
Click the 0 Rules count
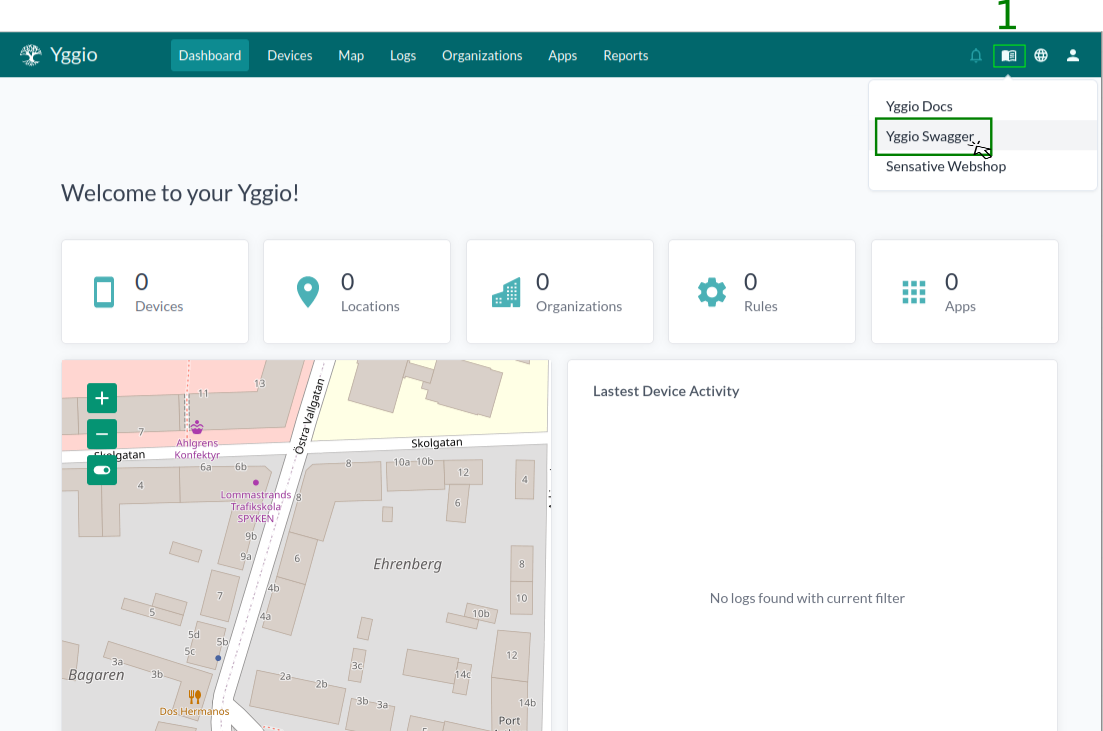(x=751, y=282)
